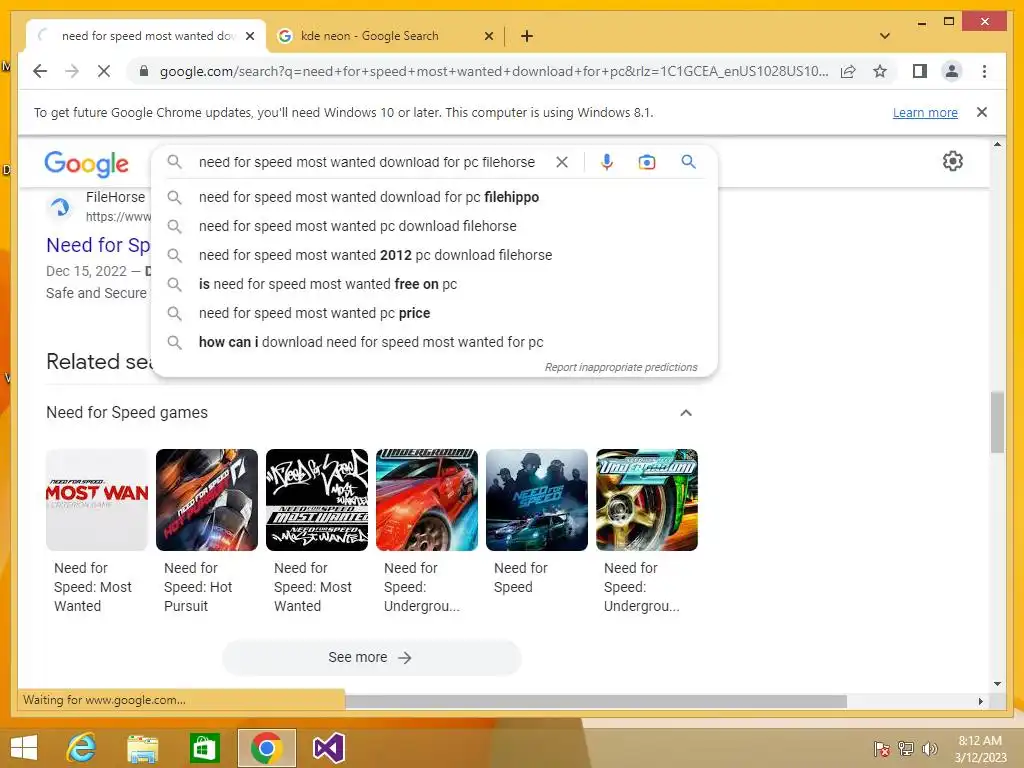Screen dimensions: 1024x768
Task: Dismiss the Chrome update notification bar
Action: [x=982, y=112]
